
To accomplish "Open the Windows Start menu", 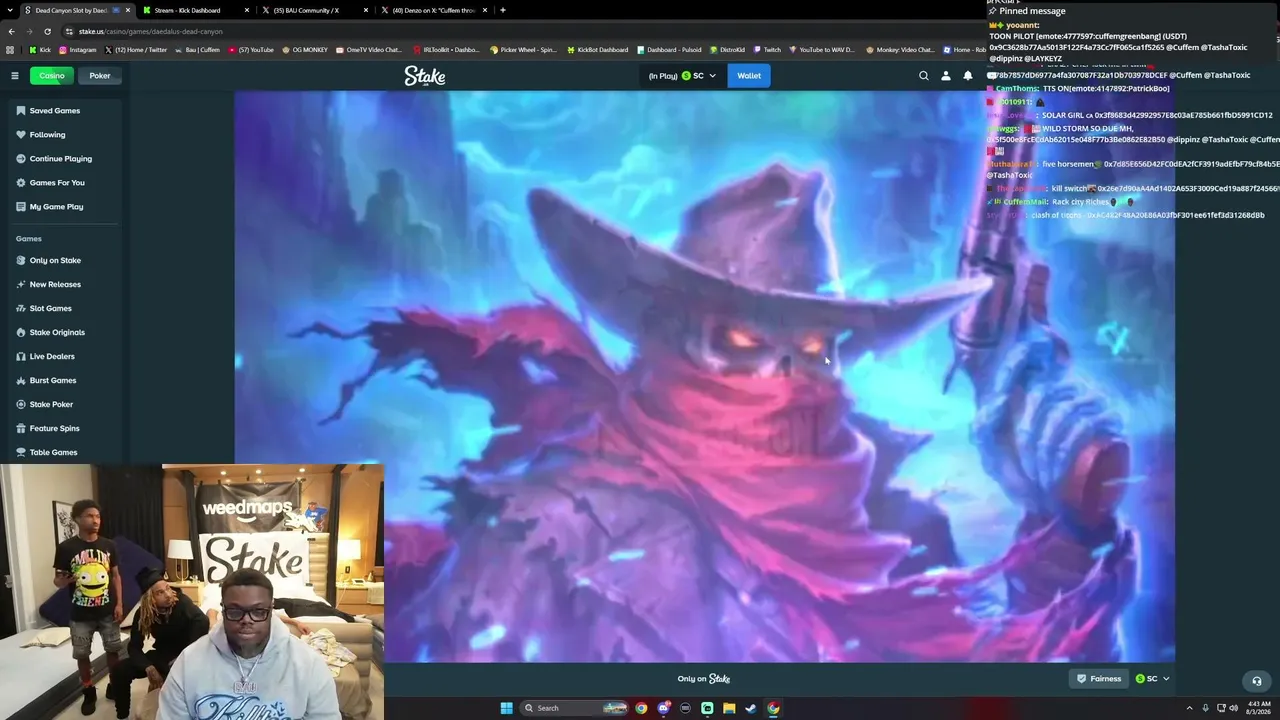I will [x=506, y=709].
